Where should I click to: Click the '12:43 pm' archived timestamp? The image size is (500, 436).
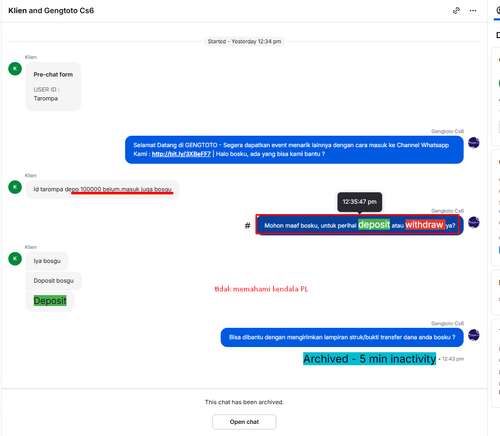coord(453,359)
